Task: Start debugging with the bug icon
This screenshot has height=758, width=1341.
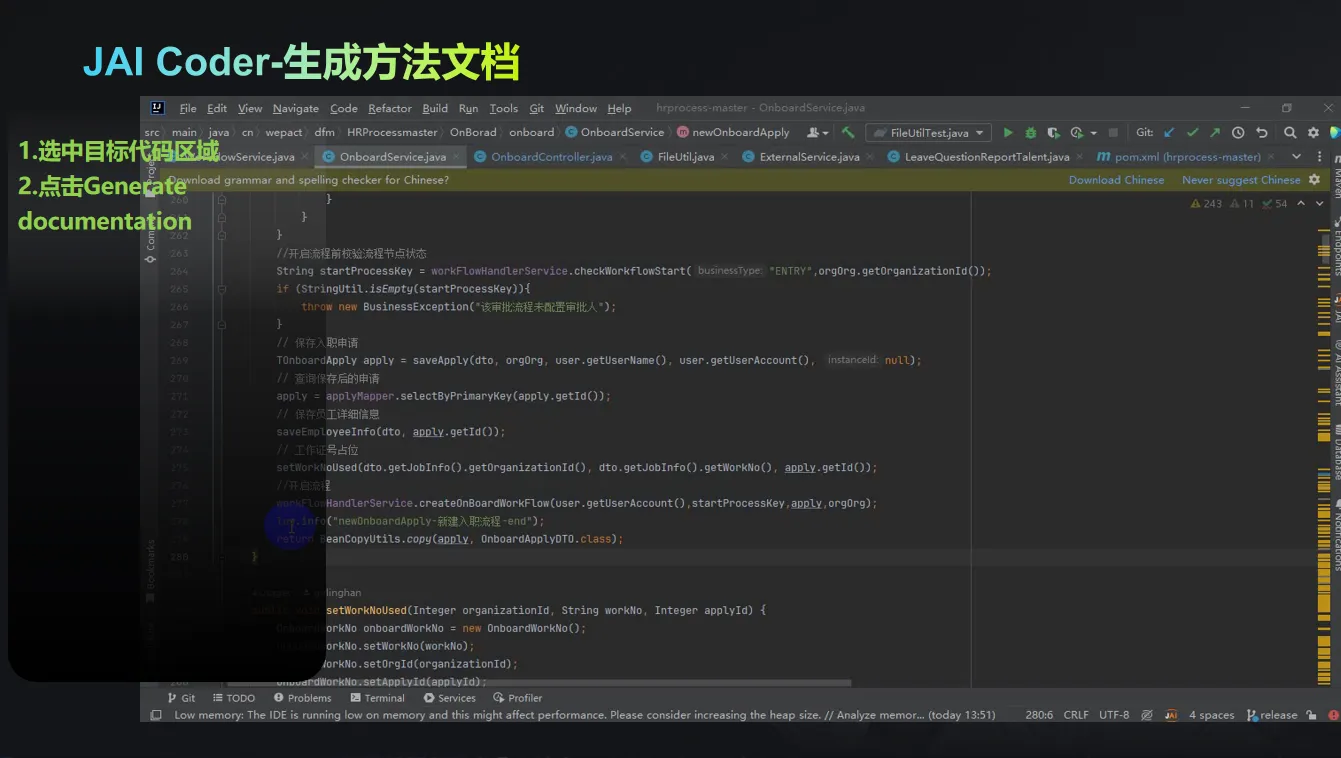Action: coord(1030,133)
